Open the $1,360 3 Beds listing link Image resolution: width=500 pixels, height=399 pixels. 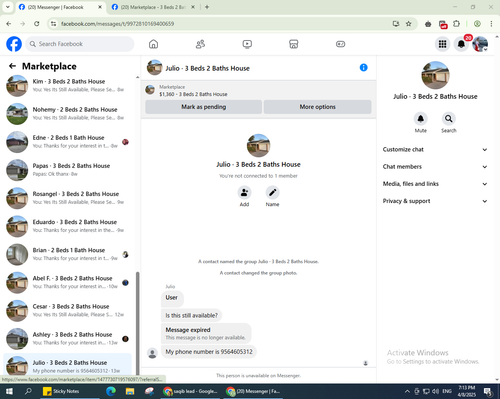pos(193,94)
